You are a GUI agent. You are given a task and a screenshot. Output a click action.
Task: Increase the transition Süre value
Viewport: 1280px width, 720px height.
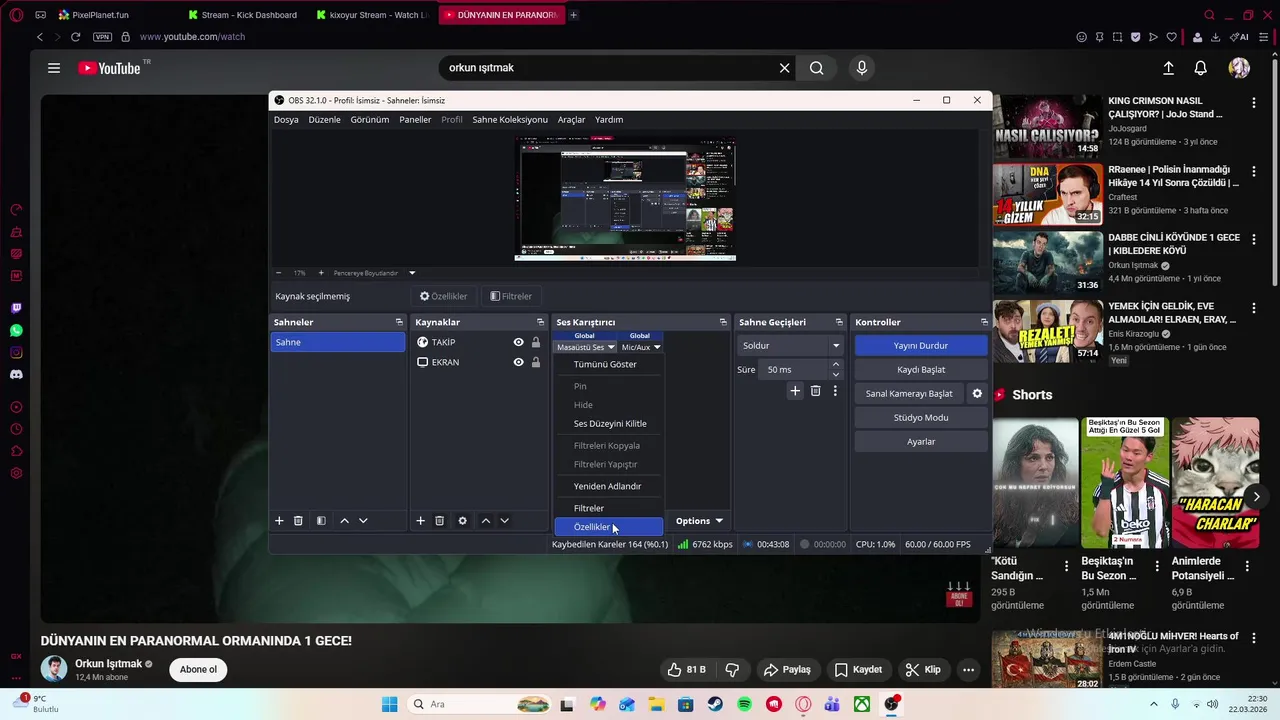tap(836, 365)
